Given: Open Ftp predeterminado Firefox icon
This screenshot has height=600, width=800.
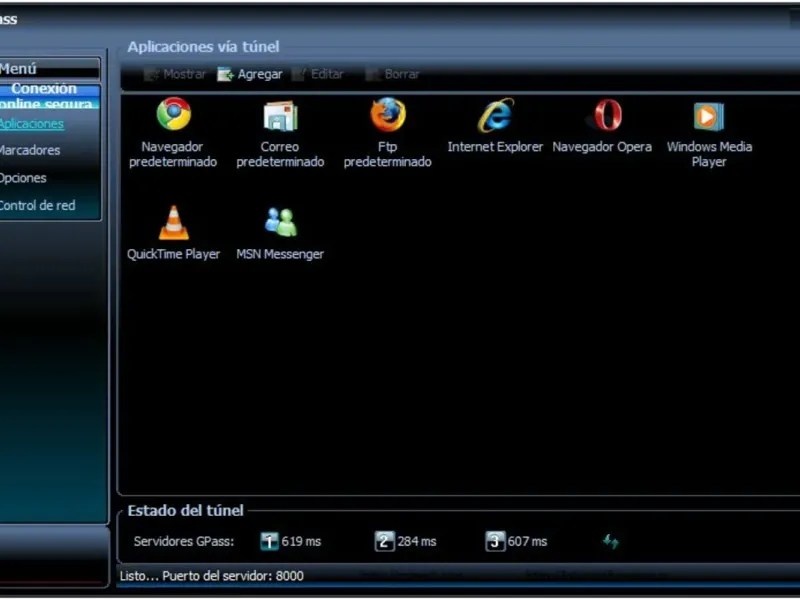Looking at the screenshot, I should 388,115.
